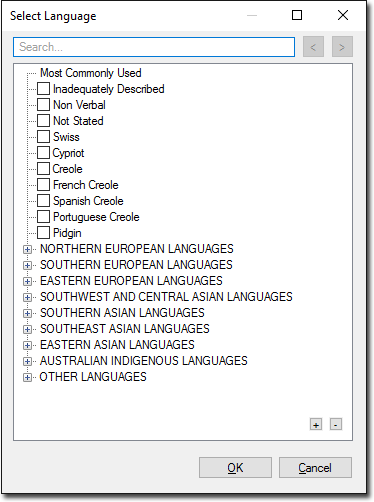Image resolution: width=374 pixels, height=502 pixels.
Task: Check the Not Stated box
Action: [43, 121]
